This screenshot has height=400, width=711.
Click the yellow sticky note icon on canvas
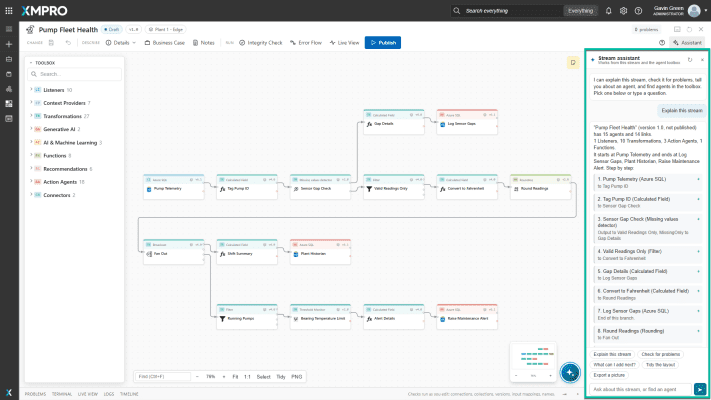coord(573,63)
